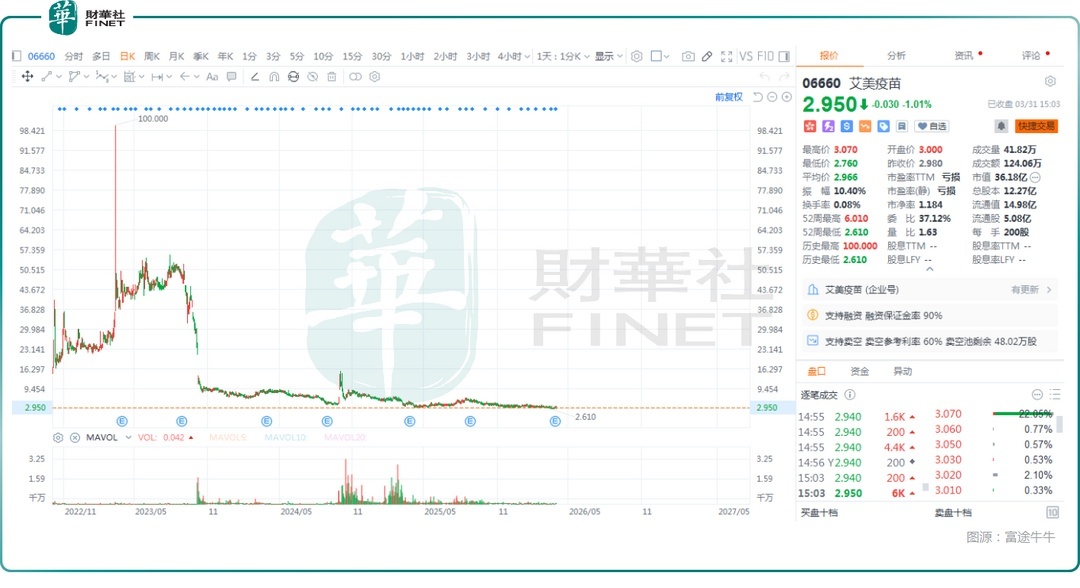1080x588 pixels.
Task: Open the 前复权 adjustment dropdown
Action: click(729, 97)
